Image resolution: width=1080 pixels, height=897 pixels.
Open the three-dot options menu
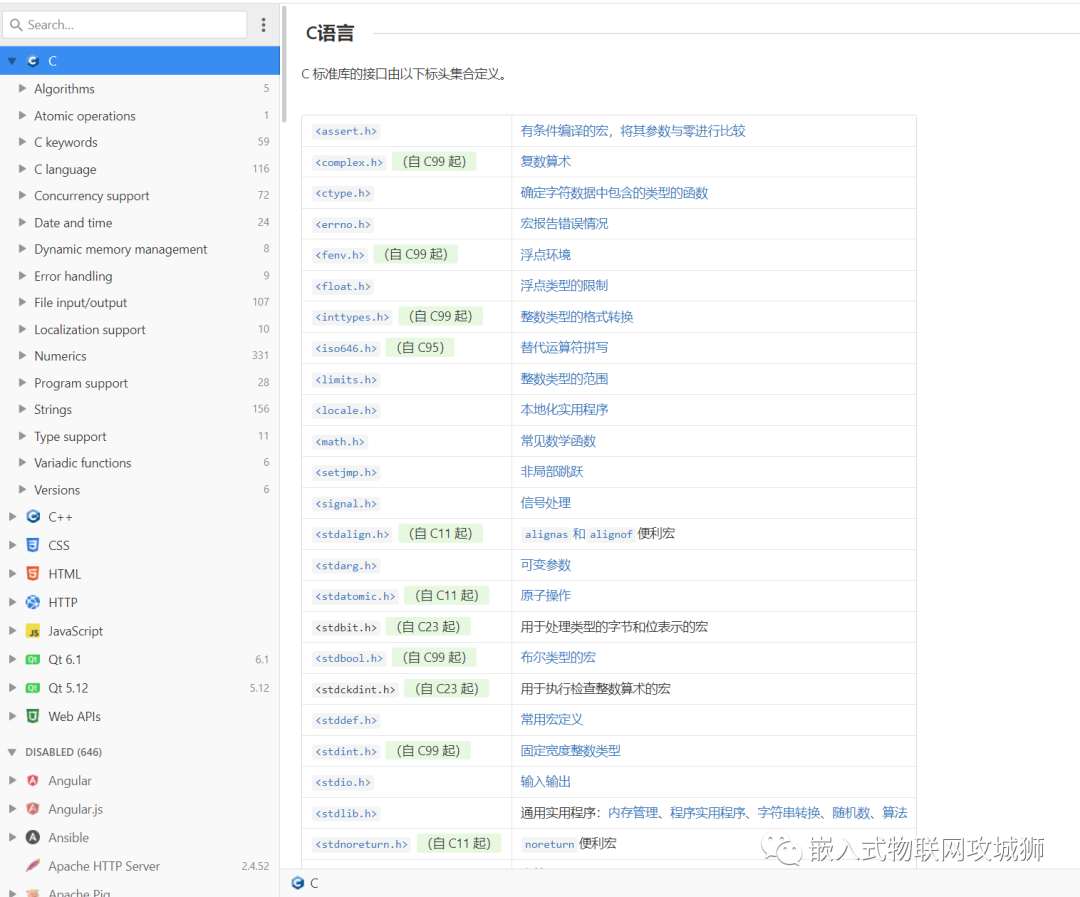tap(263, 24)
